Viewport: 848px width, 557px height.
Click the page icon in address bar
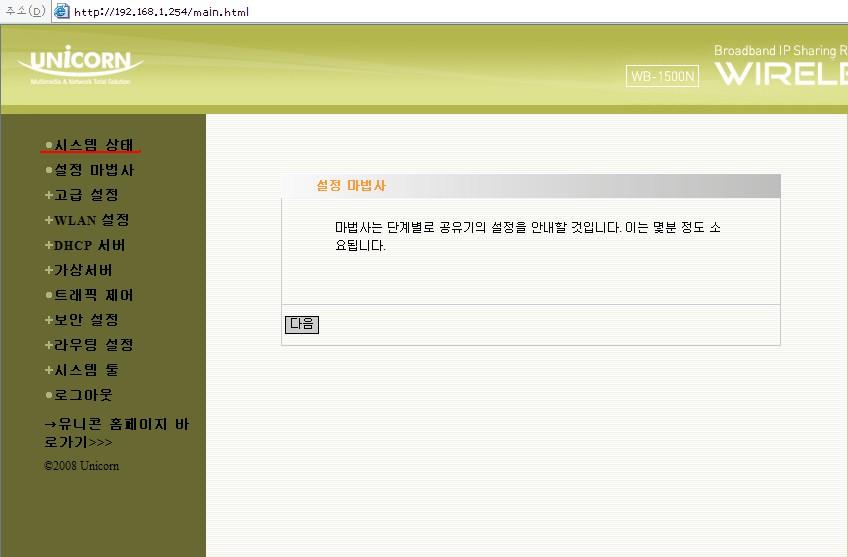[60, 12]
